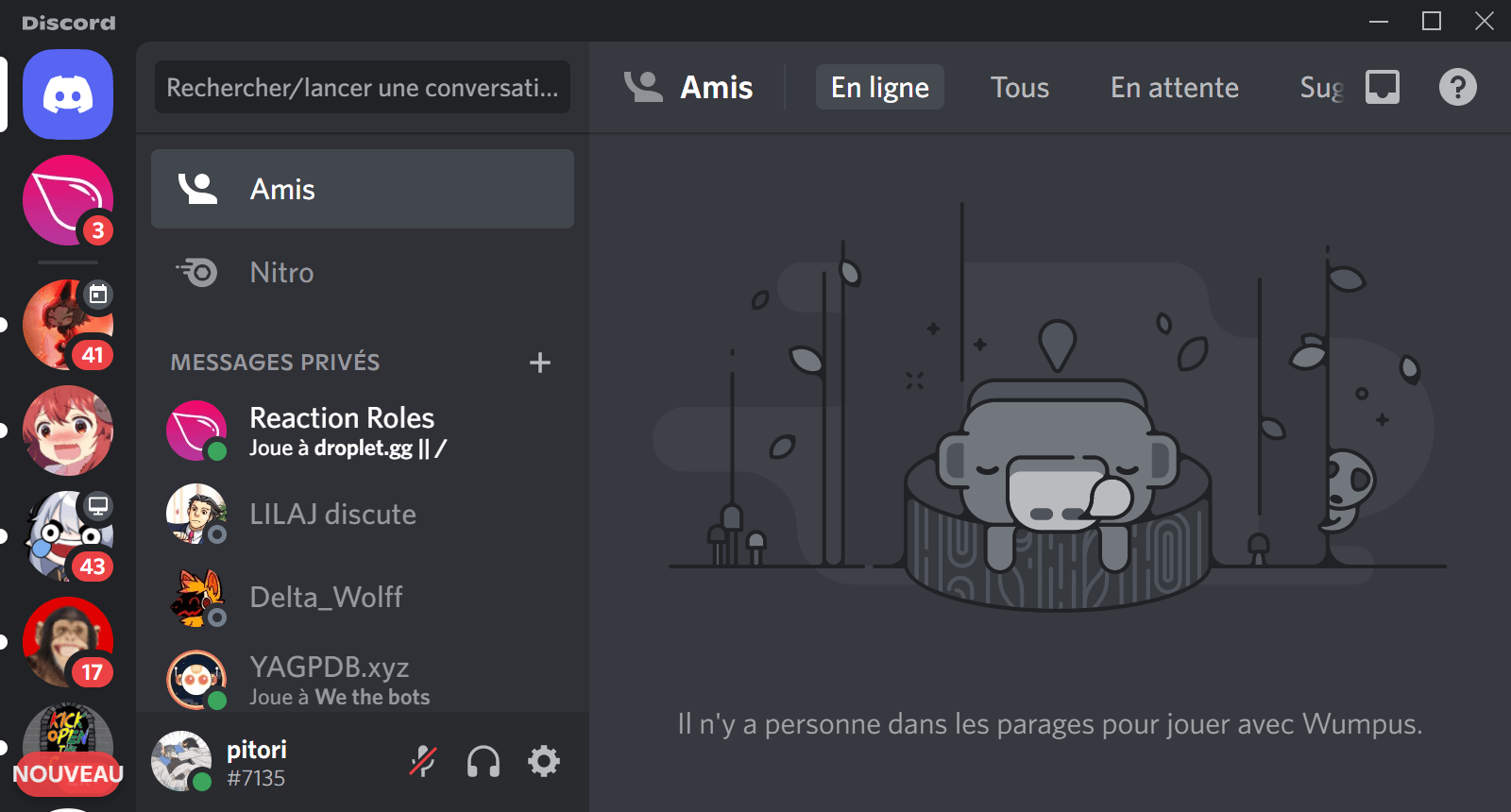Create a new private message with plus
This screenshot has height=812, width=1511.
[x=540, y=363]
